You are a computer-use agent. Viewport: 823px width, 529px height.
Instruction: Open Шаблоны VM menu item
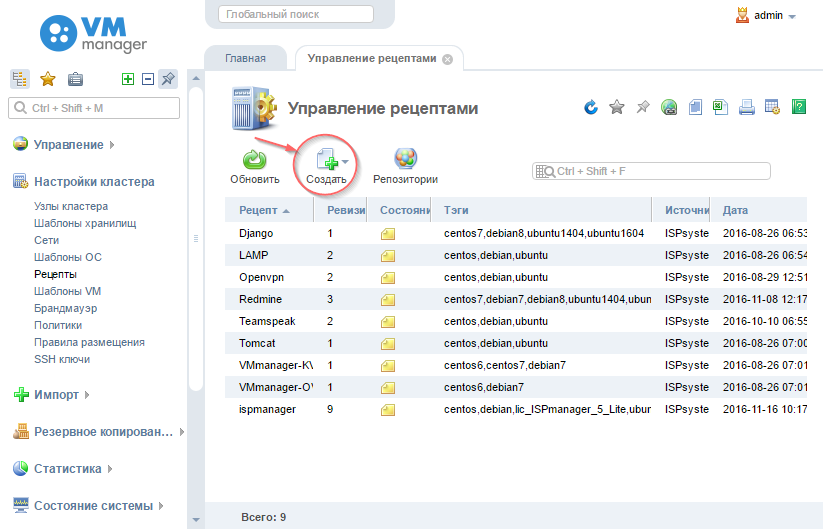(67, 291)
